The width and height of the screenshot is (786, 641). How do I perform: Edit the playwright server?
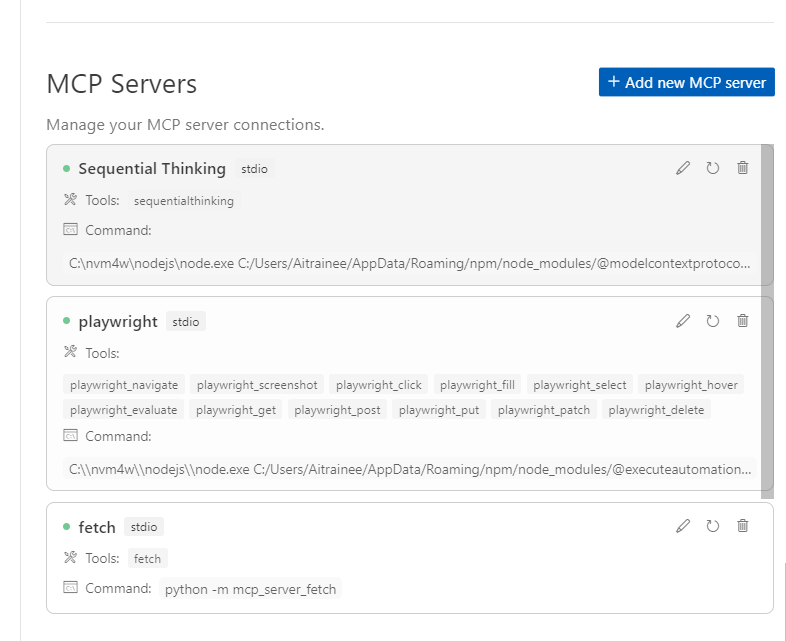click(x=683, y=321)
